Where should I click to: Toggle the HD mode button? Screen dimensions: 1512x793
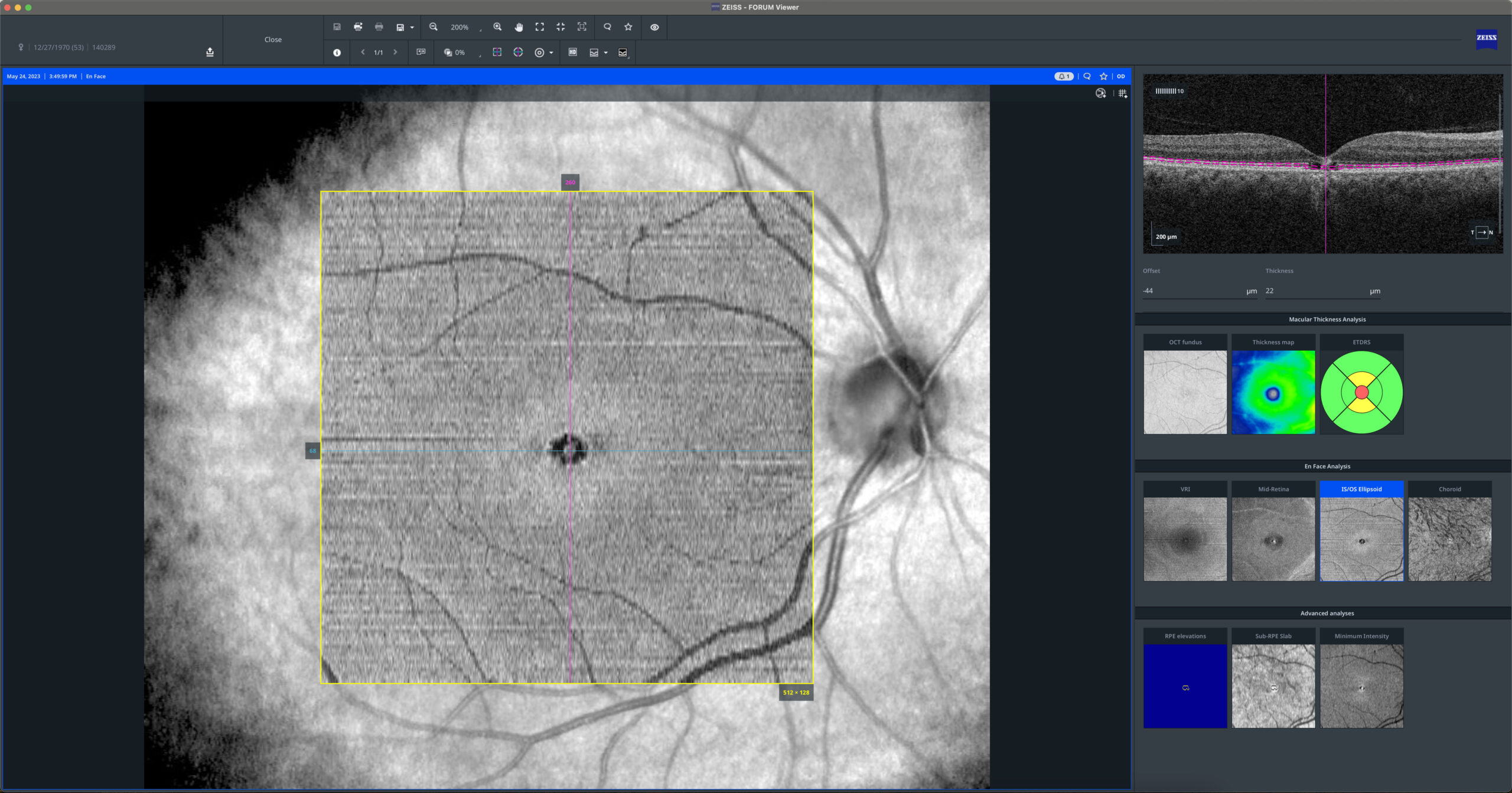pyautogui.click(x=572, y=53)
